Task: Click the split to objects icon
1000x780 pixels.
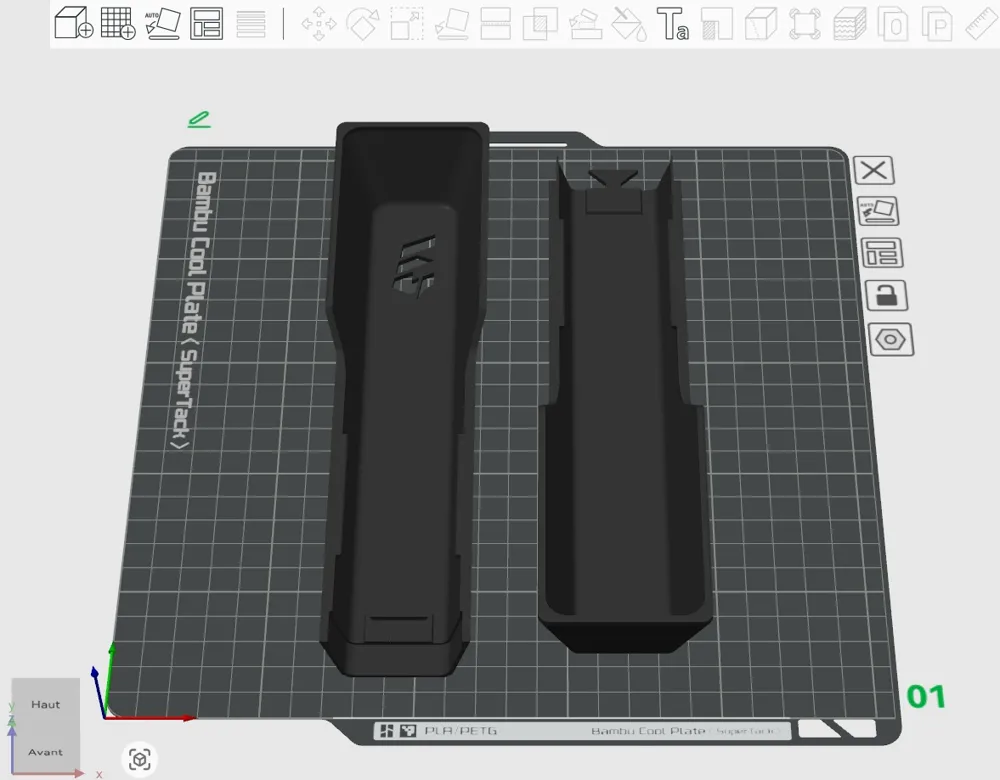Action: click(x=893, y=24)
